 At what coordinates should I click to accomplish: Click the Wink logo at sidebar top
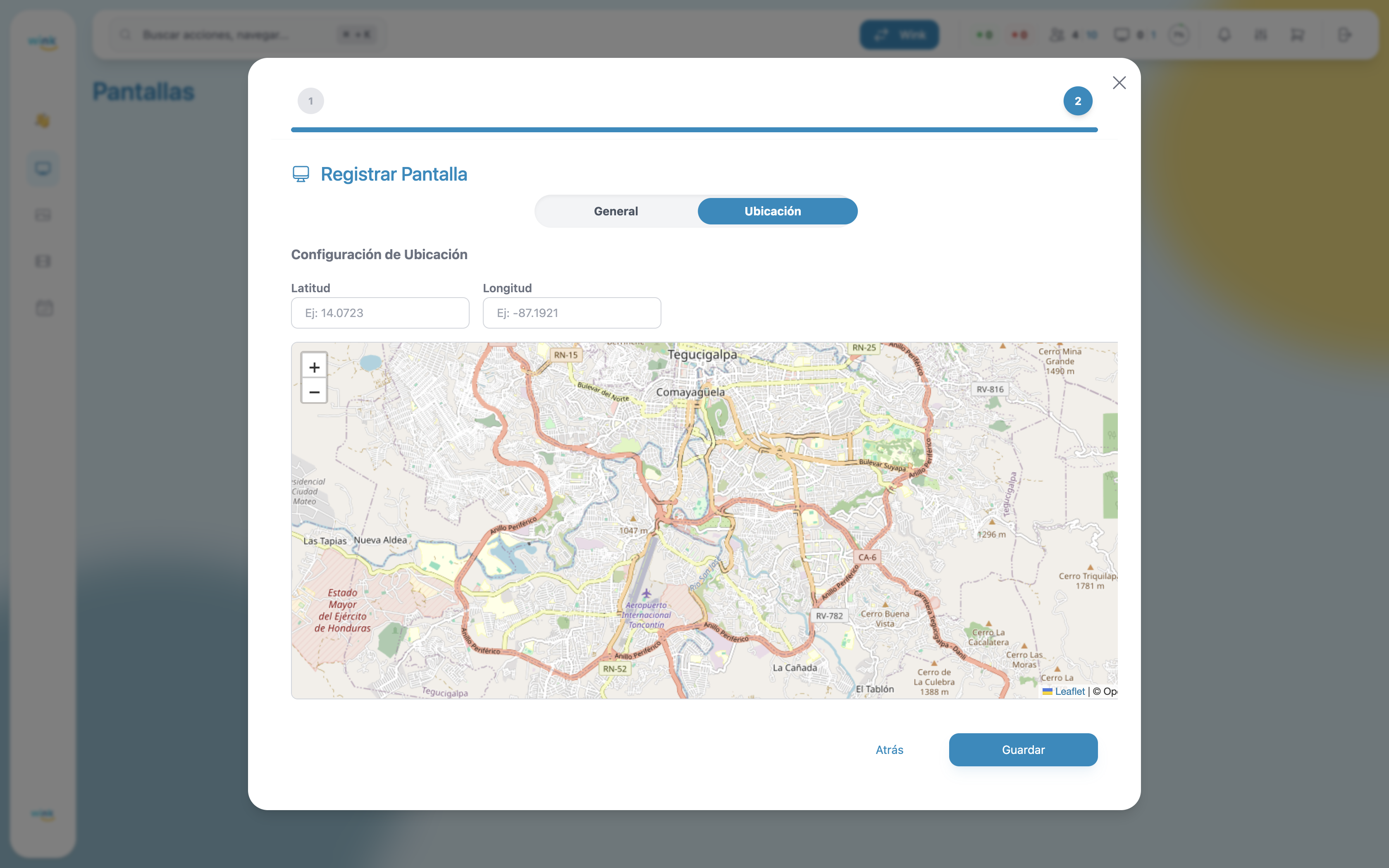[43, 43]
